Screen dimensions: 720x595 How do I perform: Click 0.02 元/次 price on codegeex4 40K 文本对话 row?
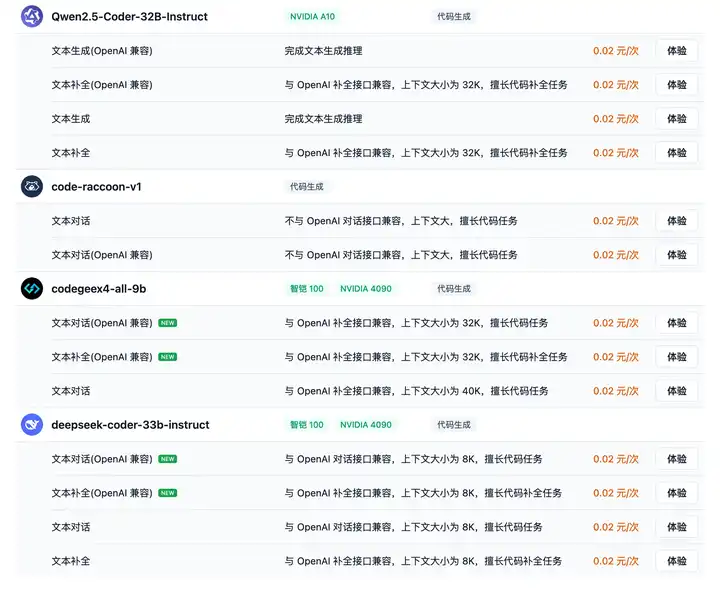[616, 391]
